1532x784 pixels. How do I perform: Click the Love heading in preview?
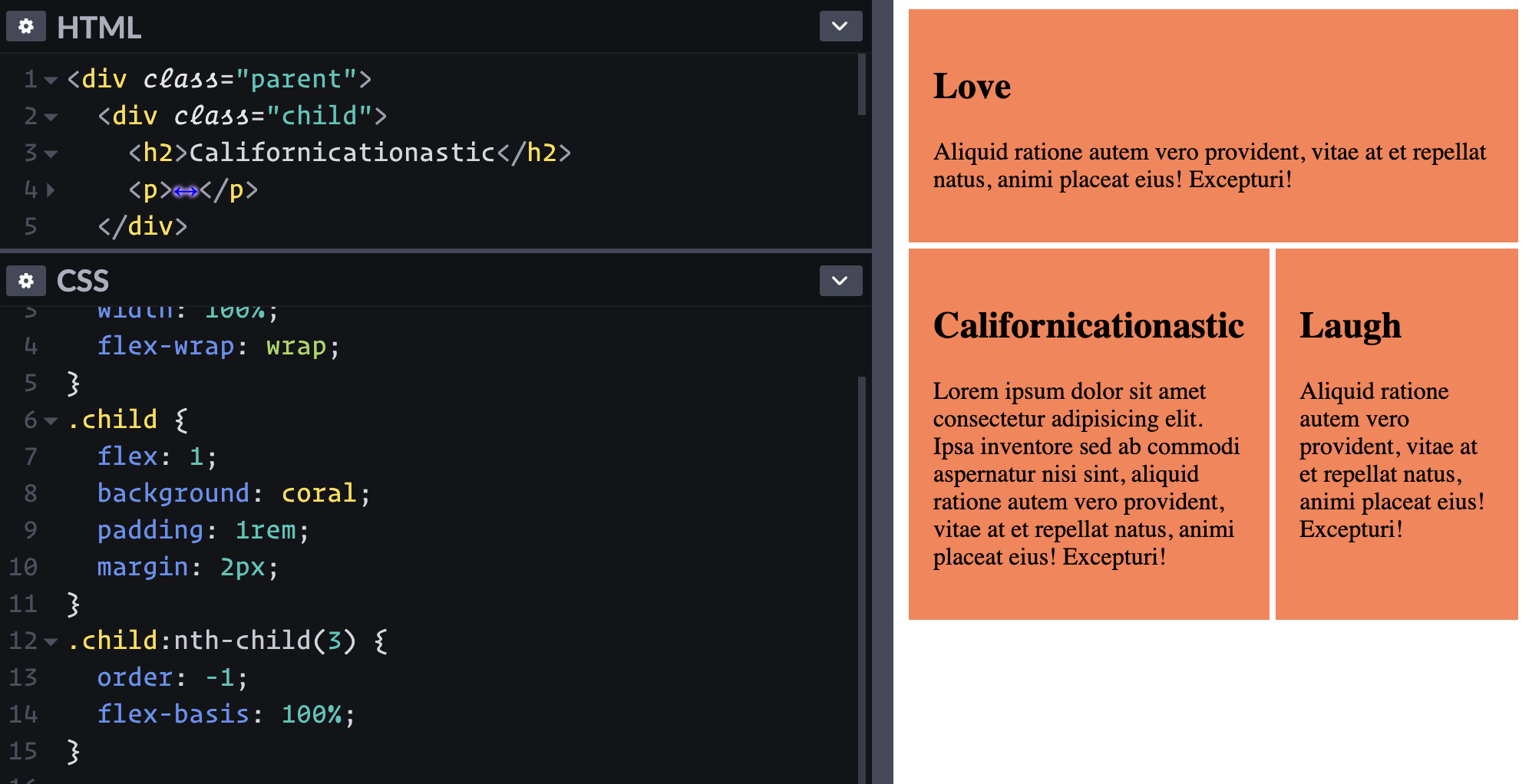pyautogui.click(x=972, y=86)
